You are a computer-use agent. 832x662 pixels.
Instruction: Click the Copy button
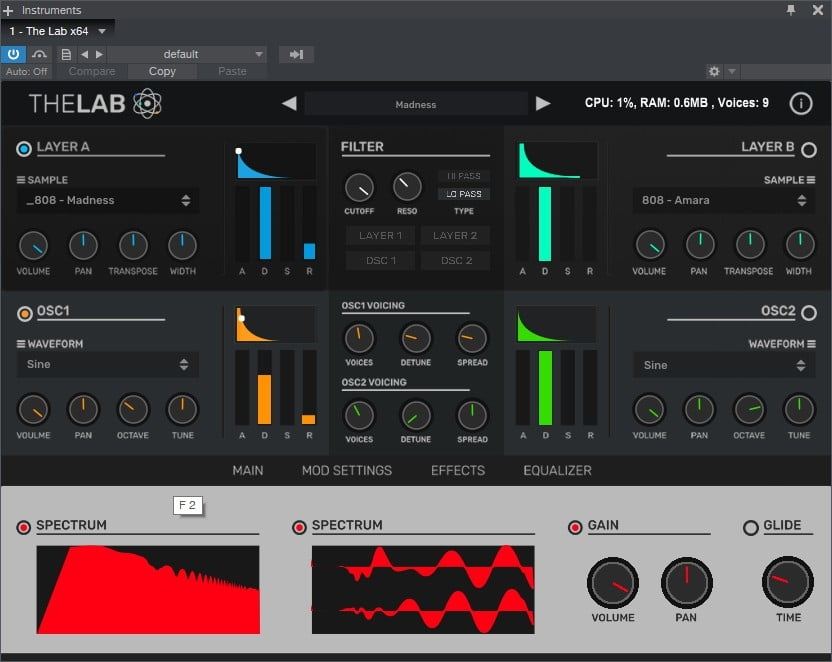pyautogui.click(x=162, y=71)
